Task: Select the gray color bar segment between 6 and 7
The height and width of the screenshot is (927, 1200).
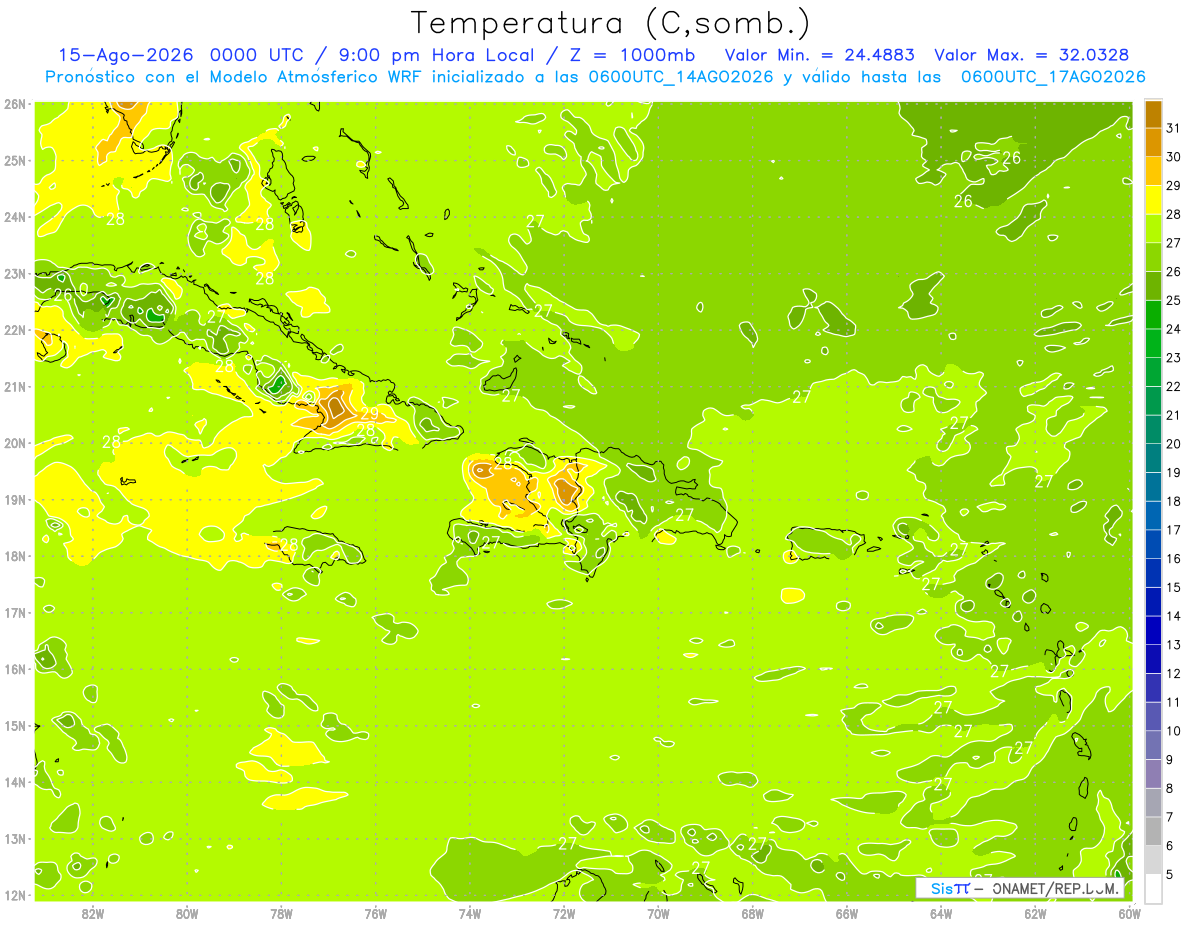Action: 1153,831
